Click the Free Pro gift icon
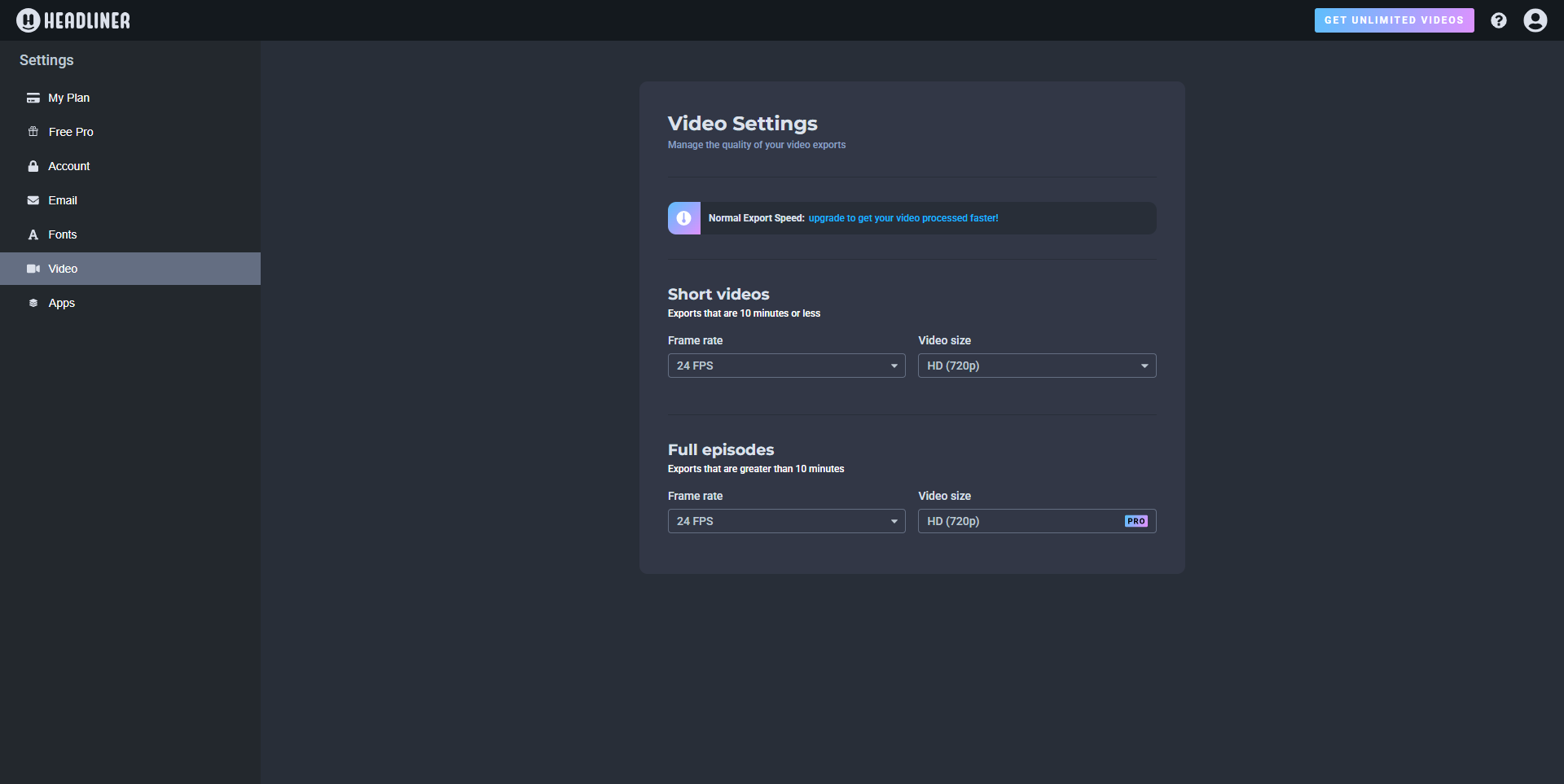This screenshot has width=1564, height=784. pos(33,132)
